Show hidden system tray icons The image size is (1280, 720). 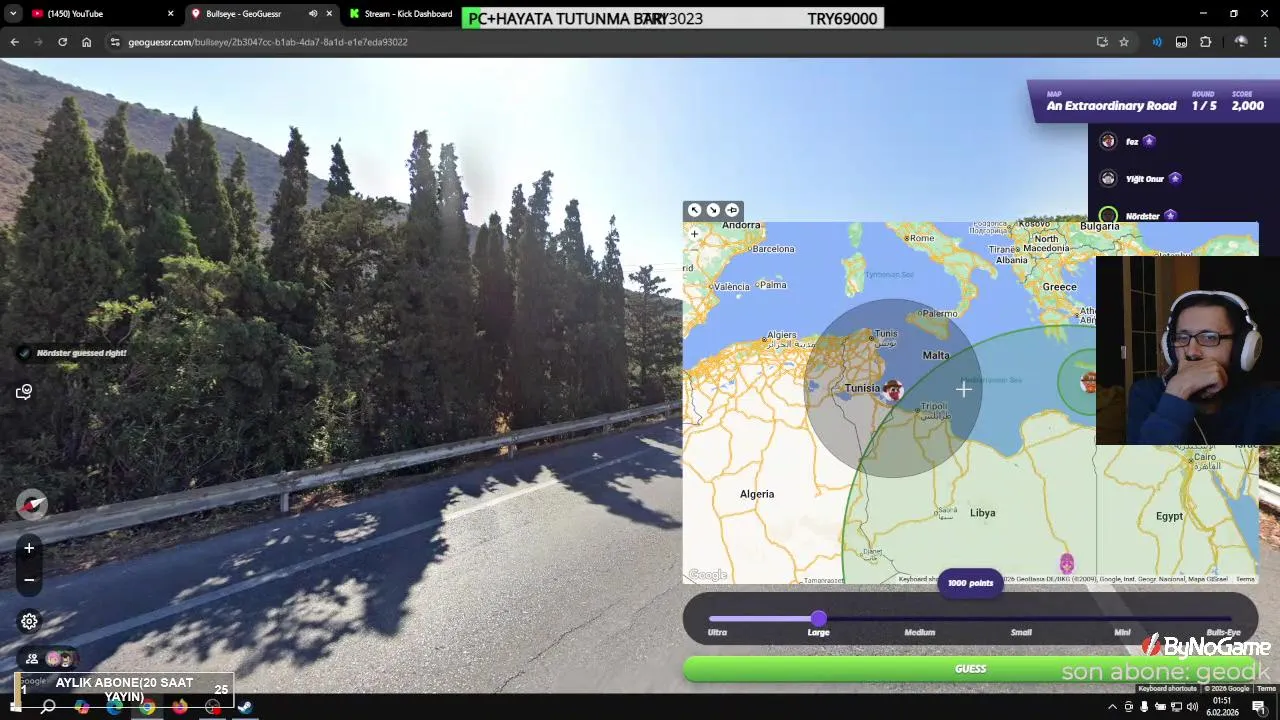pos(1112,707)
